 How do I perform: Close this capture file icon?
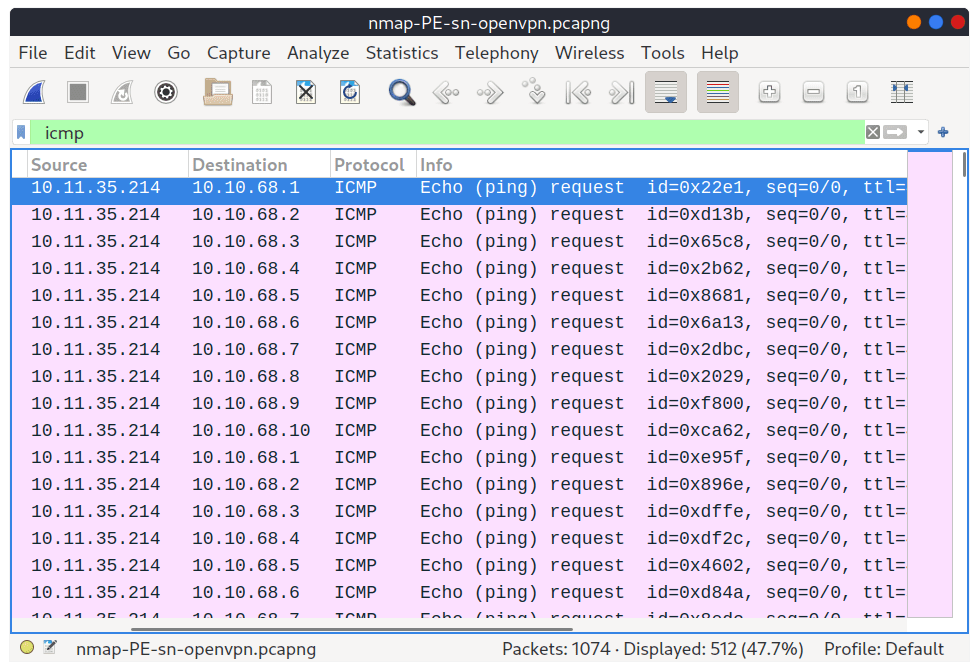point(306,92)
